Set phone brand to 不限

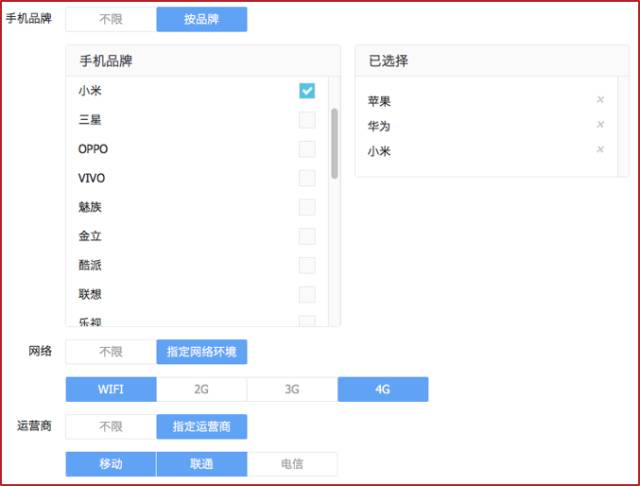click(x=111, y=19)
